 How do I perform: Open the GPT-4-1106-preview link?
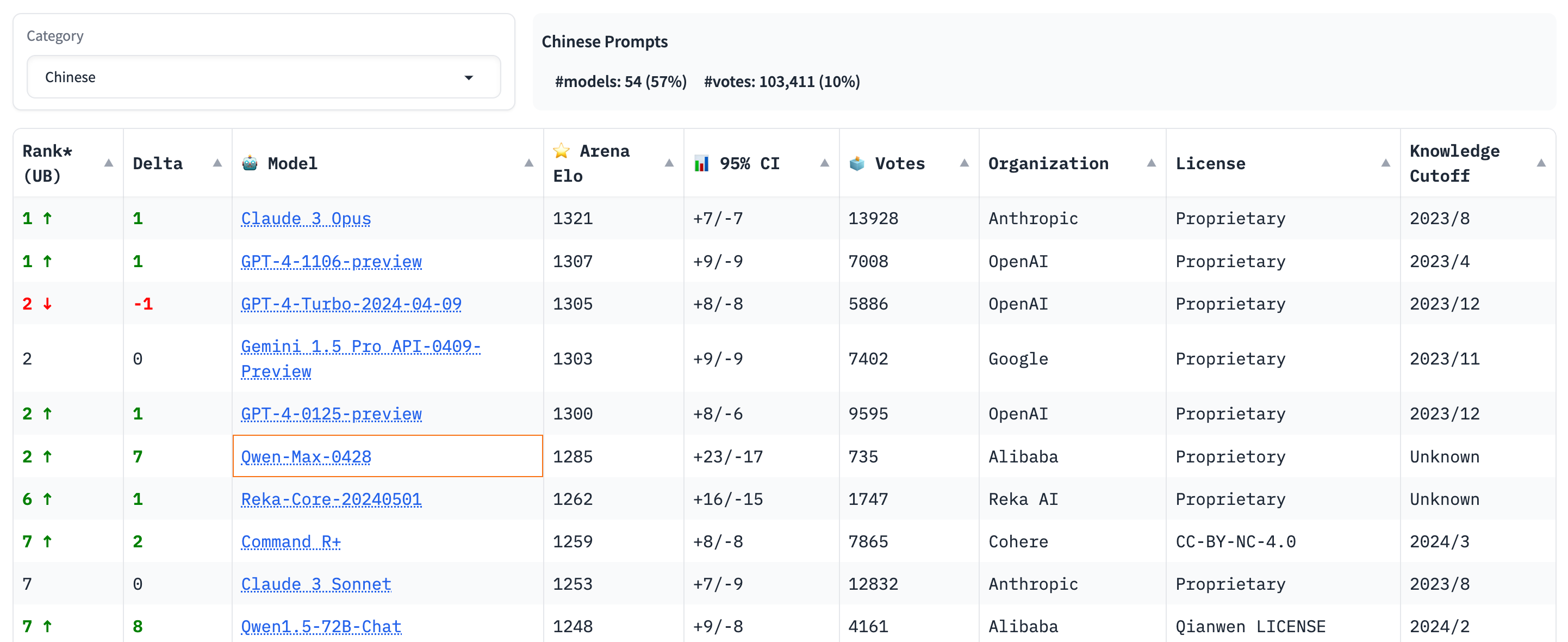tap(331, 261)
